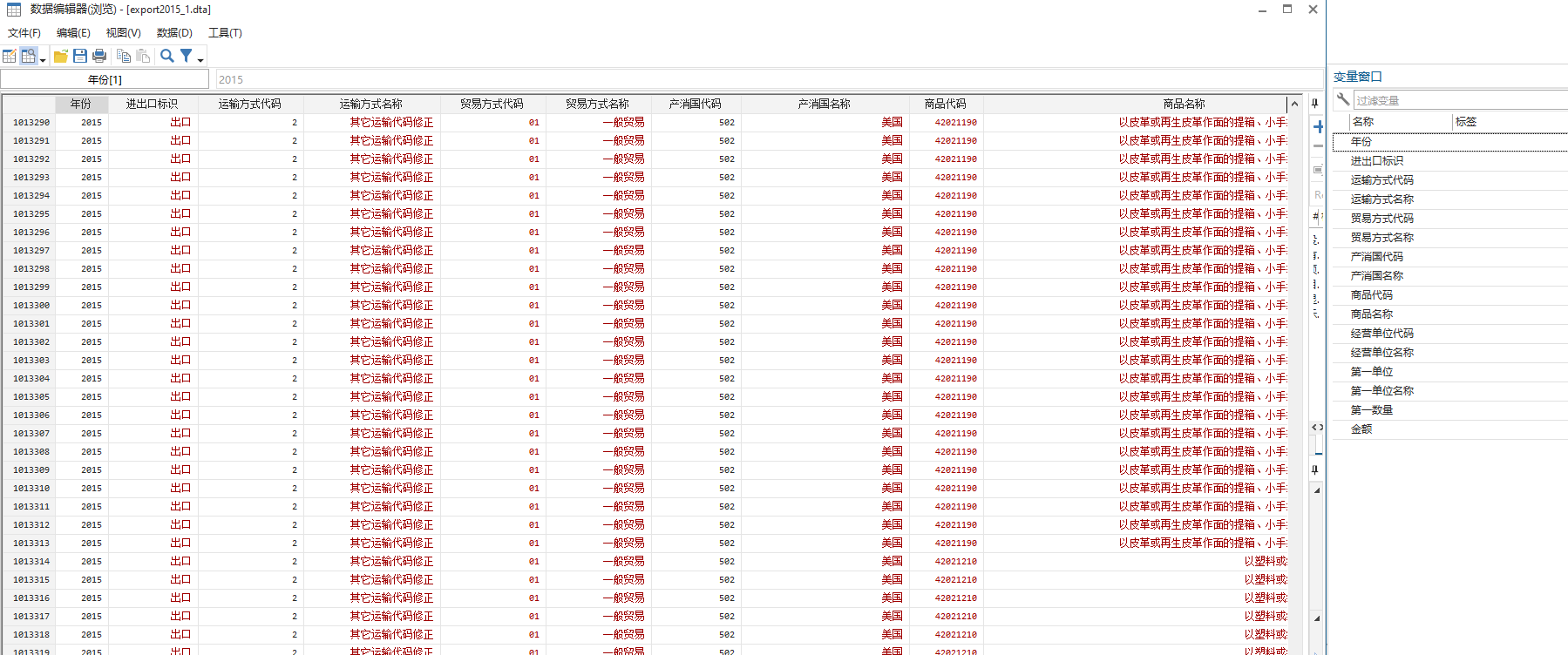This screenshot has height=655, width=1568.
Task: Click the 产消国名称 column header
Action: (x=825, y=104)
